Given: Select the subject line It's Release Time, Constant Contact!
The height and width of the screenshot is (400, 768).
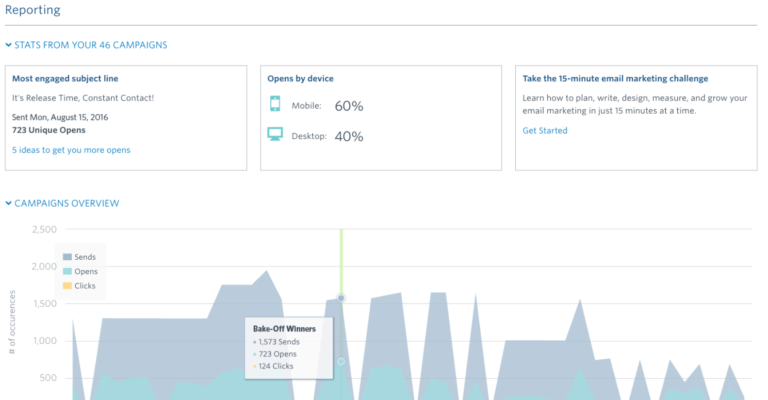Looking at the screenshot, I should pyautogui.click(x=83, y=98).
